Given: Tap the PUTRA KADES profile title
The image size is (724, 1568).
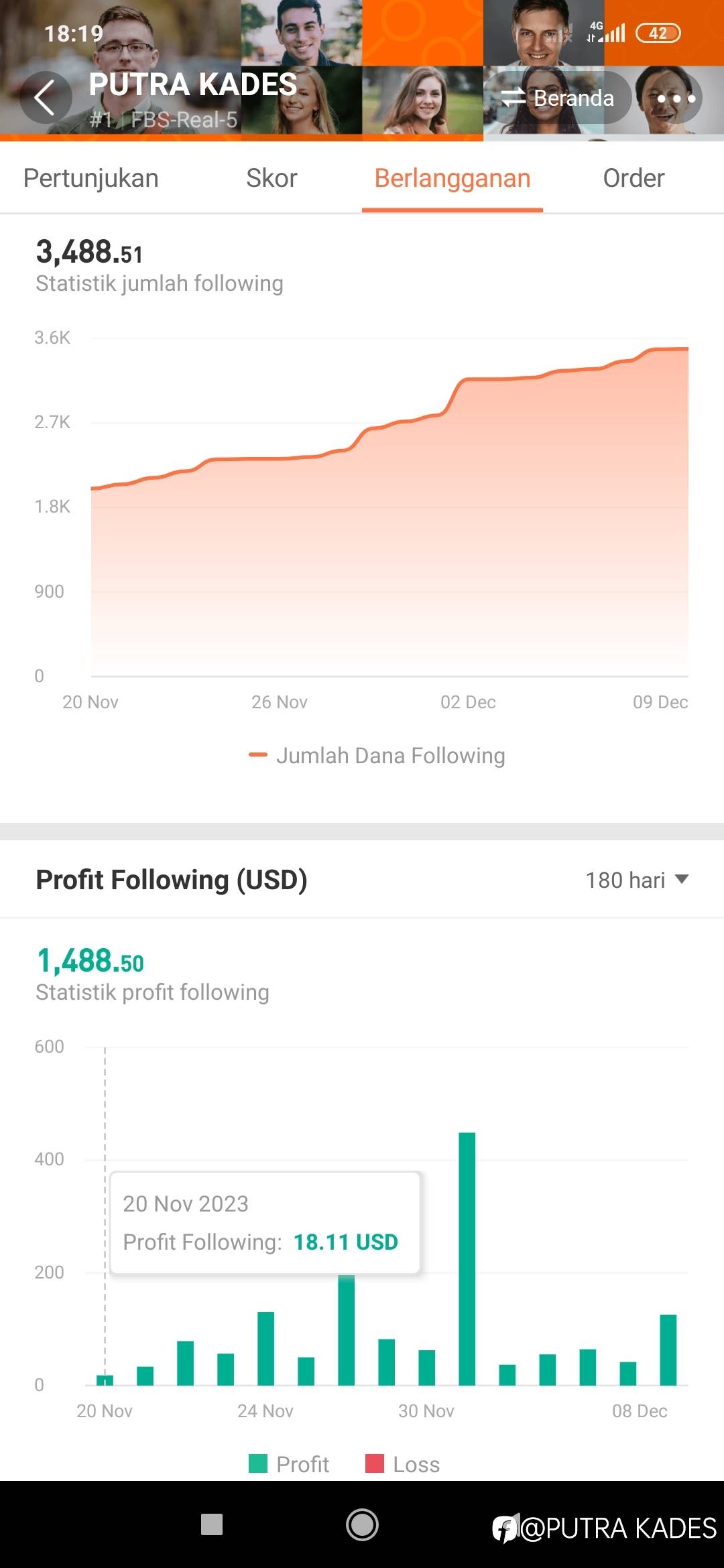Looking at the screenshot, I should tap(193, 85).
